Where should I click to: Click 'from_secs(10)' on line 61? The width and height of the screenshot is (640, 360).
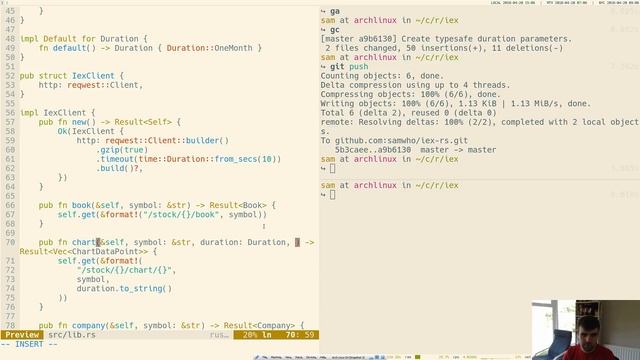[x=247, y=159]
